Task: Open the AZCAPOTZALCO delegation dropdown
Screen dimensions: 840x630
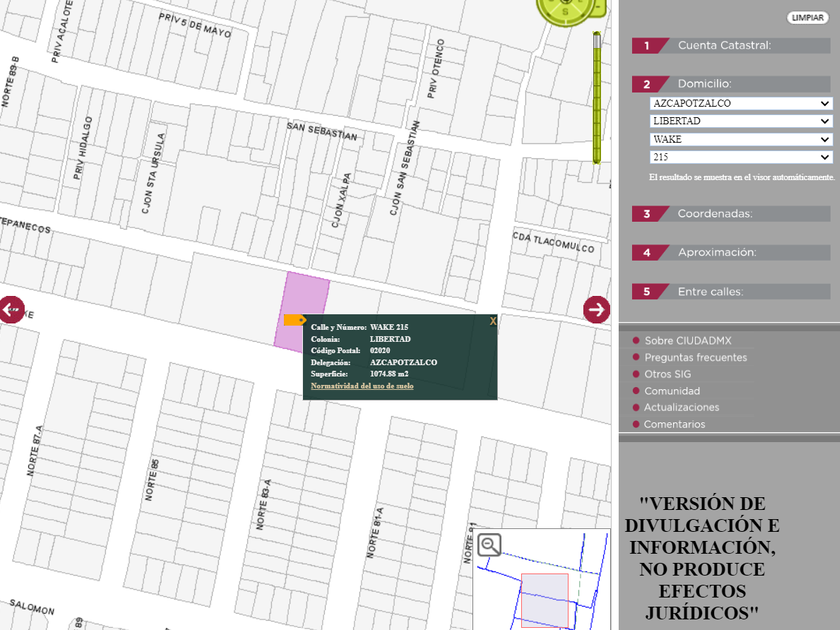Action: click(740, 103)
